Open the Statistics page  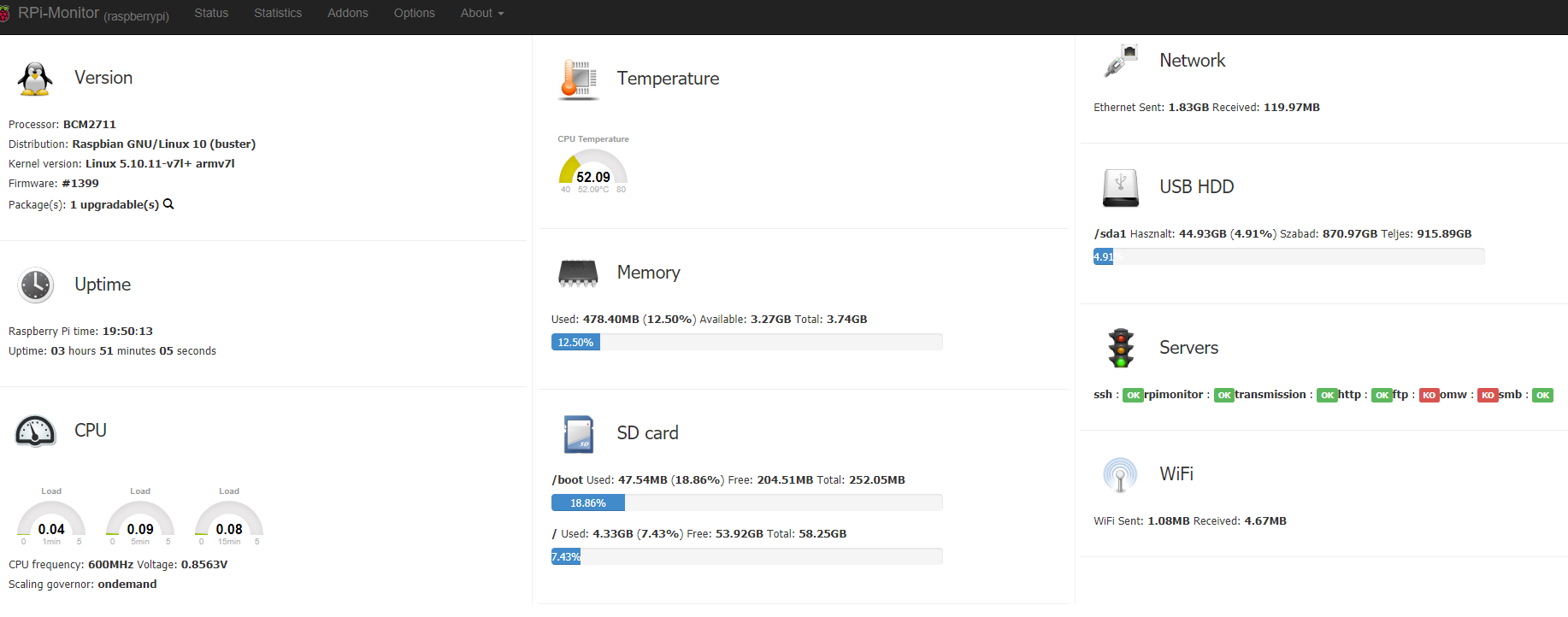coord(278,13)
